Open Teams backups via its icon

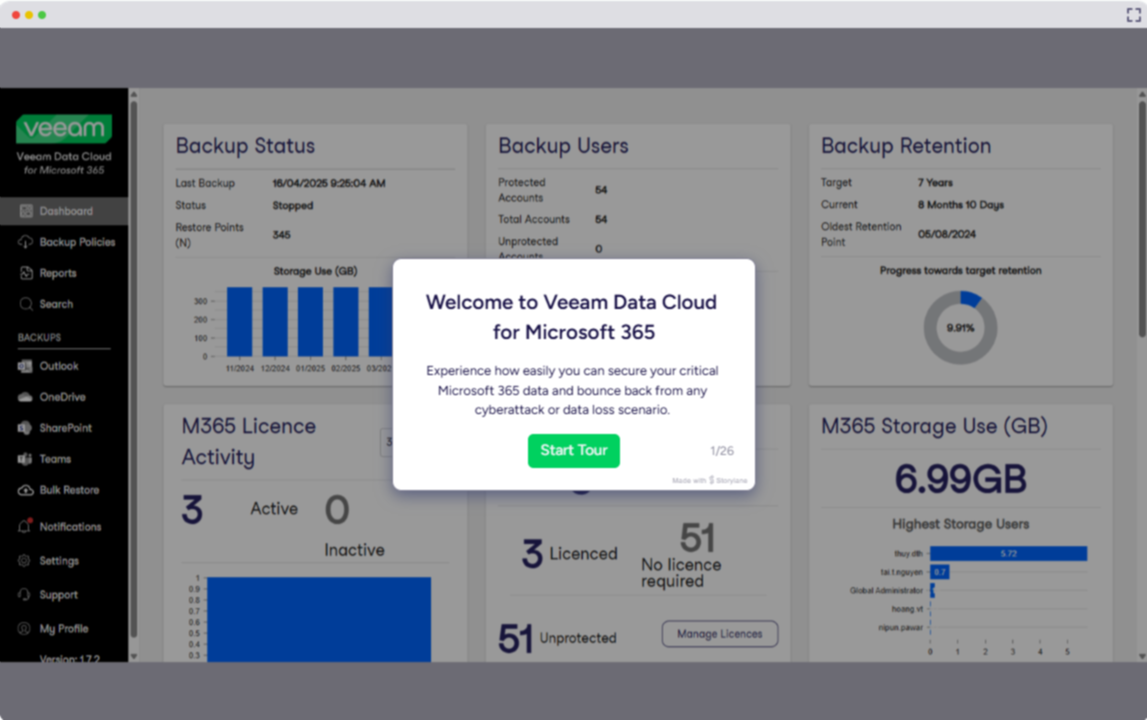click(26, 459)
